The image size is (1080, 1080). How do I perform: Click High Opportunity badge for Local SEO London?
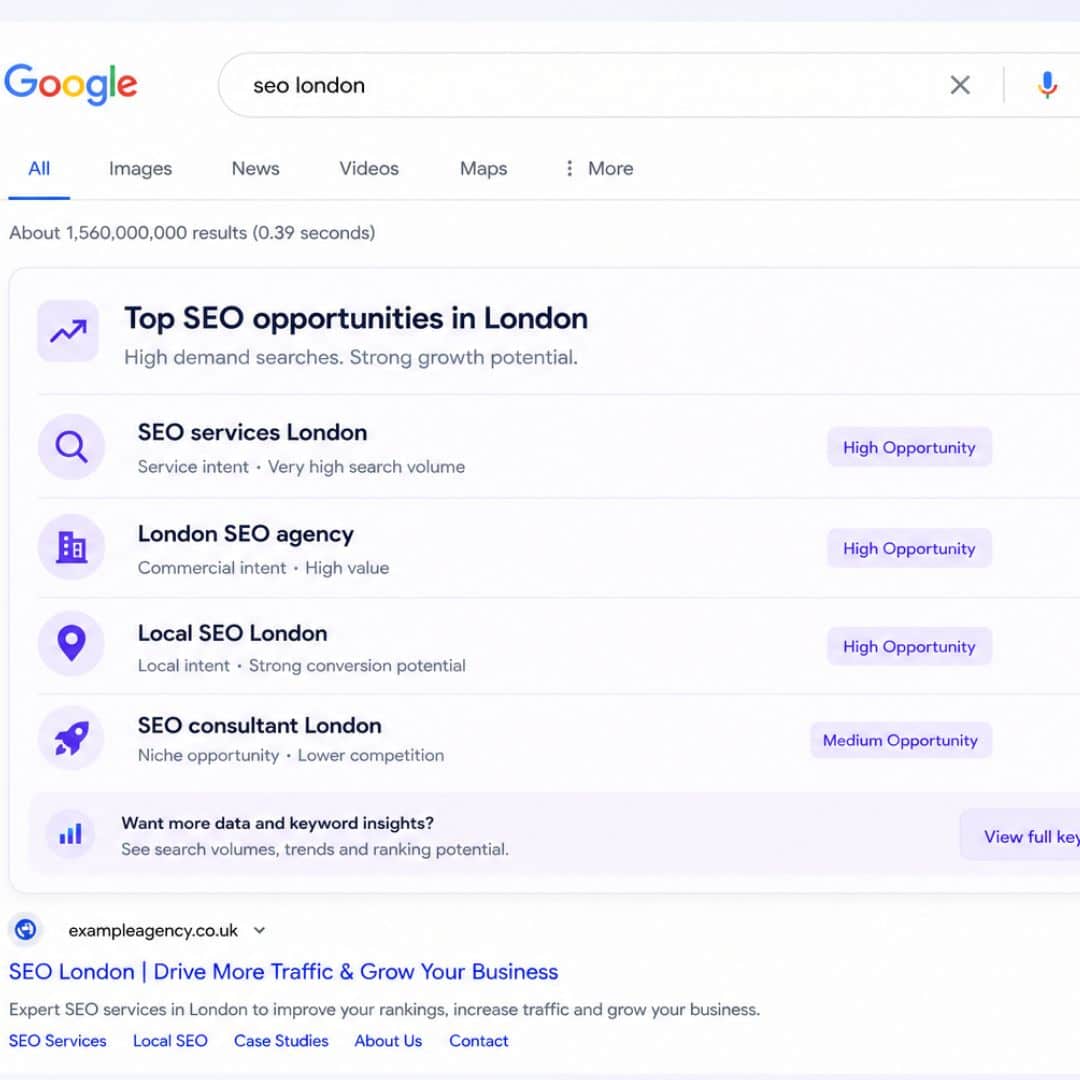click(909, 646)
